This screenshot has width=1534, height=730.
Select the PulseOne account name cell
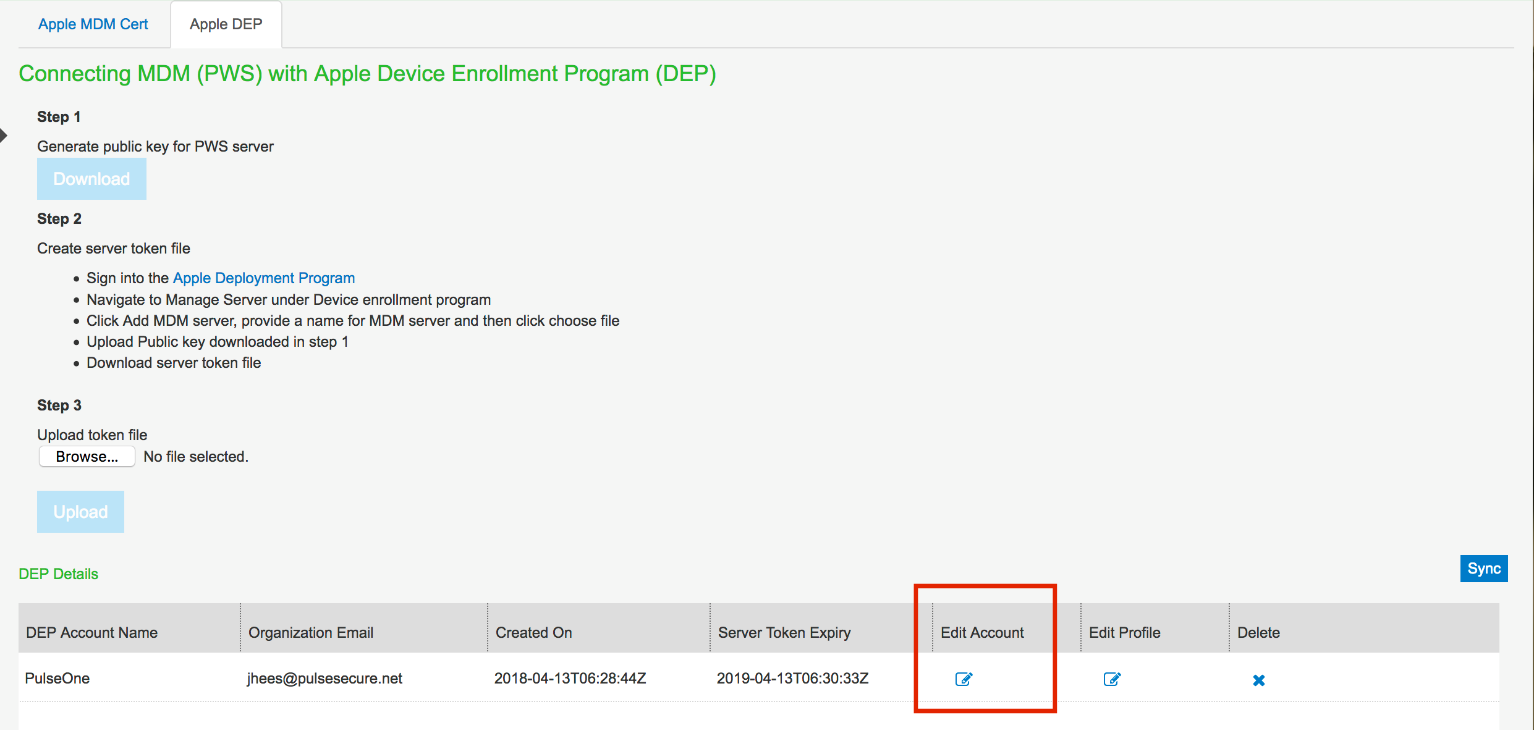coord(57,678)
